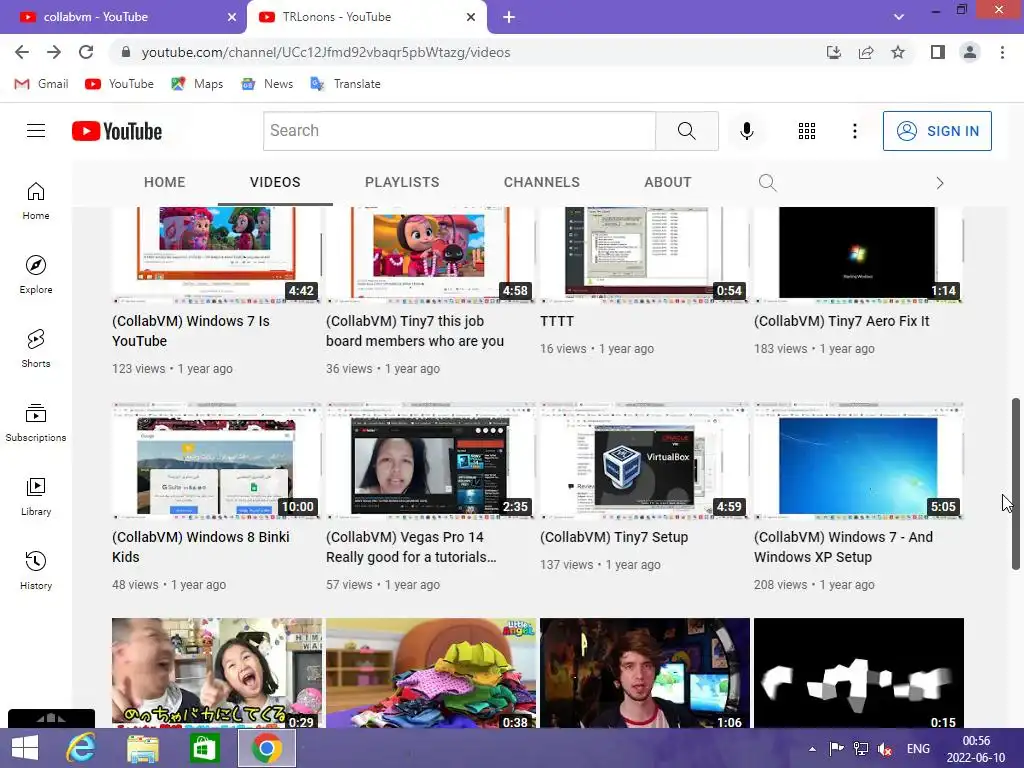
Task: Click the YouTube logo
Action: [117, 131]
